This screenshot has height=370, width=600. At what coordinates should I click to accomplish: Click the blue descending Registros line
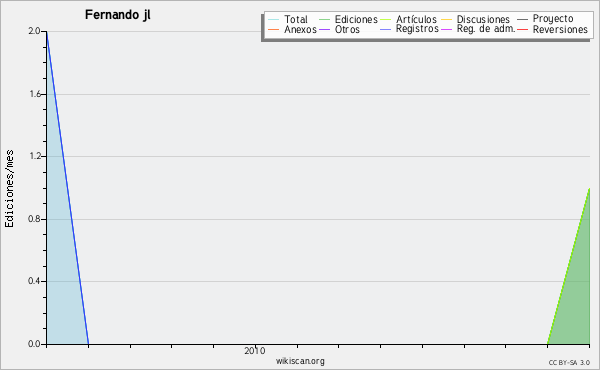click(x=68, y=187)
